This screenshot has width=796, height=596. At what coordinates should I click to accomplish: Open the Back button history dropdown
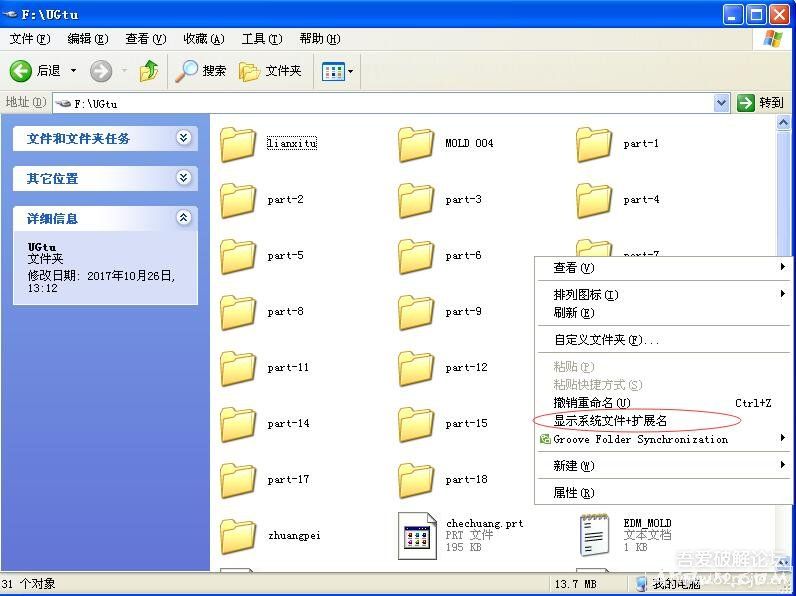(73, 71)
